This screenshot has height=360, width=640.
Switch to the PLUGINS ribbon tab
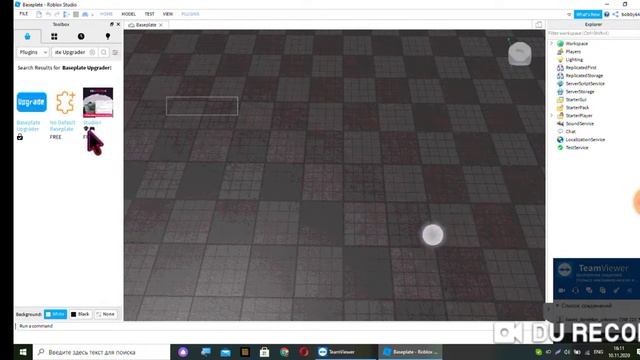point(190,14)
